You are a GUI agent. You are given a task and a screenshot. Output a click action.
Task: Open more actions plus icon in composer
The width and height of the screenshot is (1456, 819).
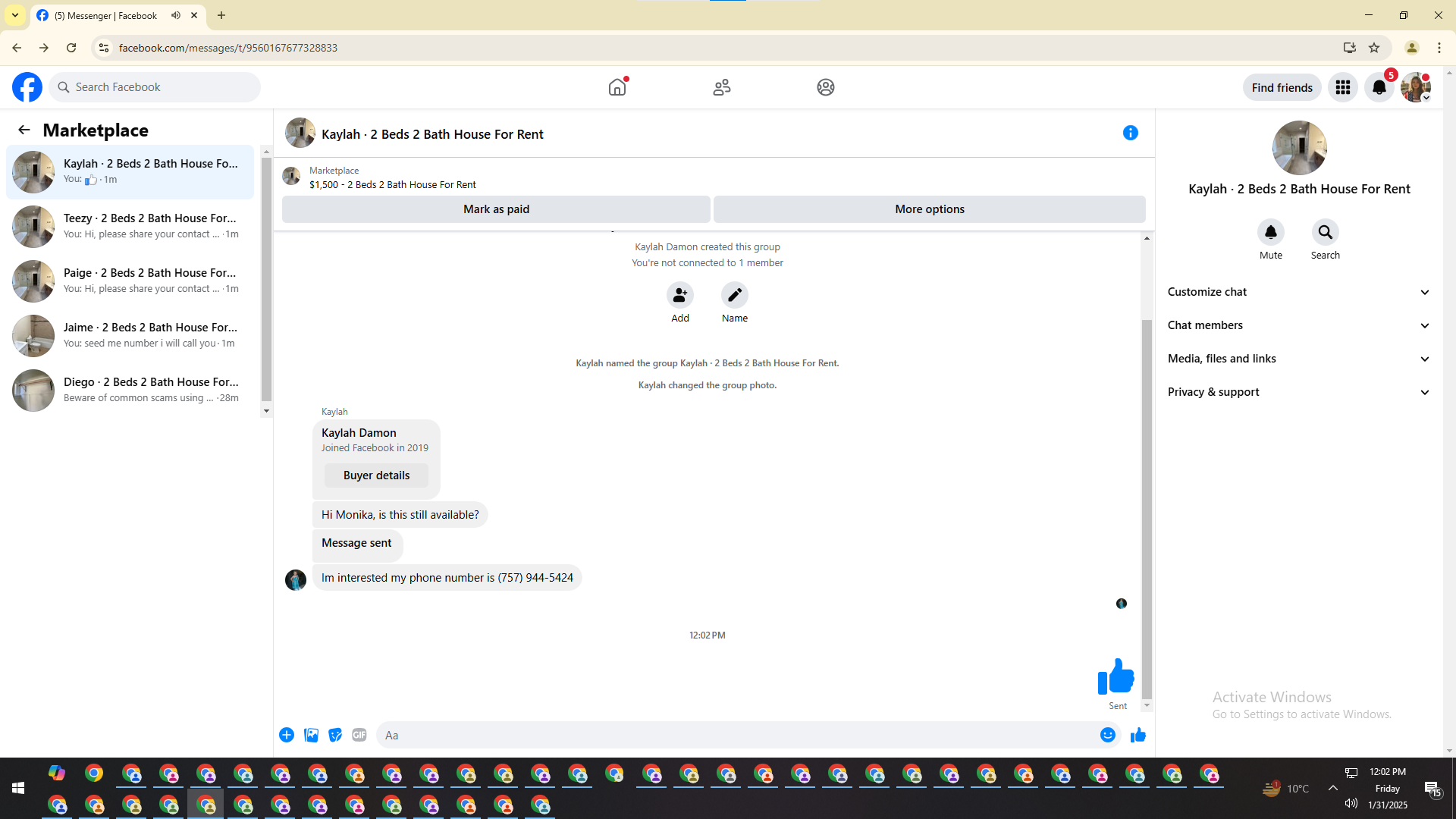tap(287, 735)
